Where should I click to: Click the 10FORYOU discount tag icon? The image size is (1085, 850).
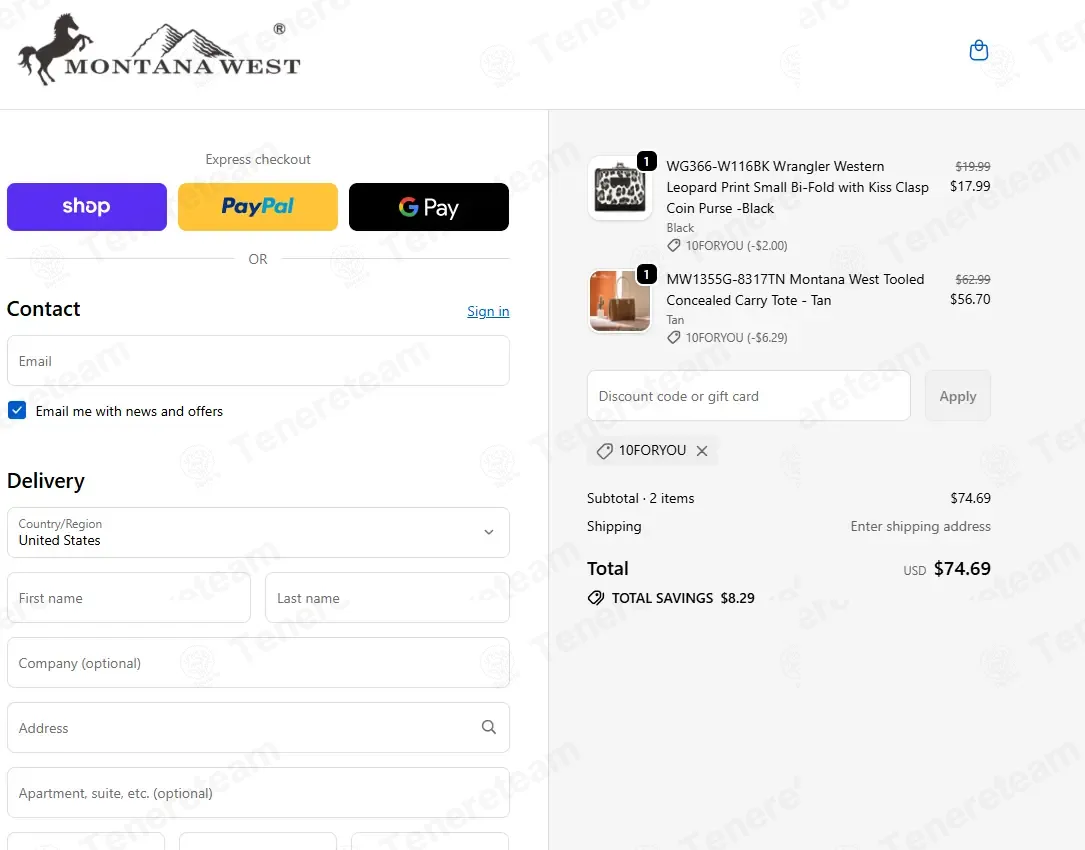(x=605, y=451)
